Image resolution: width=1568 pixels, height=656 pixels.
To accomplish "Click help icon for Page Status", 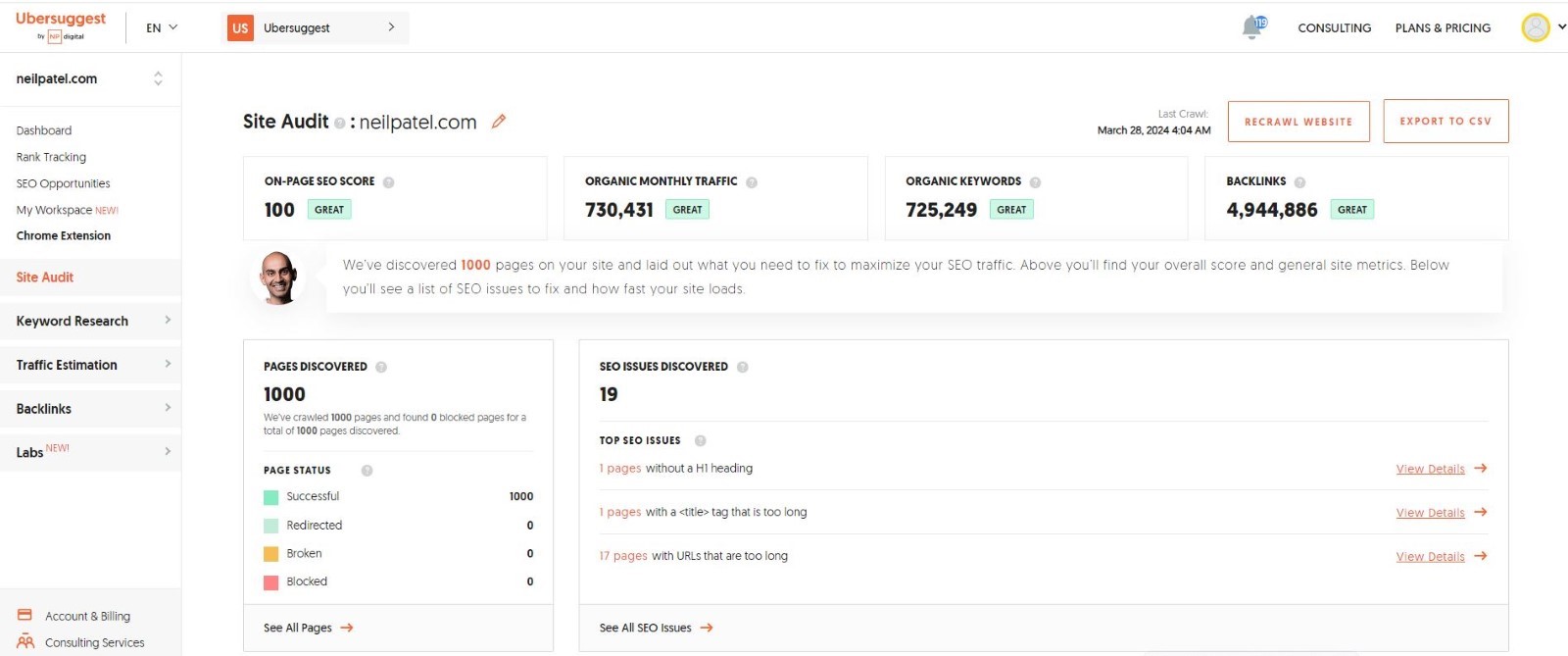I will [x=367, y=471].
